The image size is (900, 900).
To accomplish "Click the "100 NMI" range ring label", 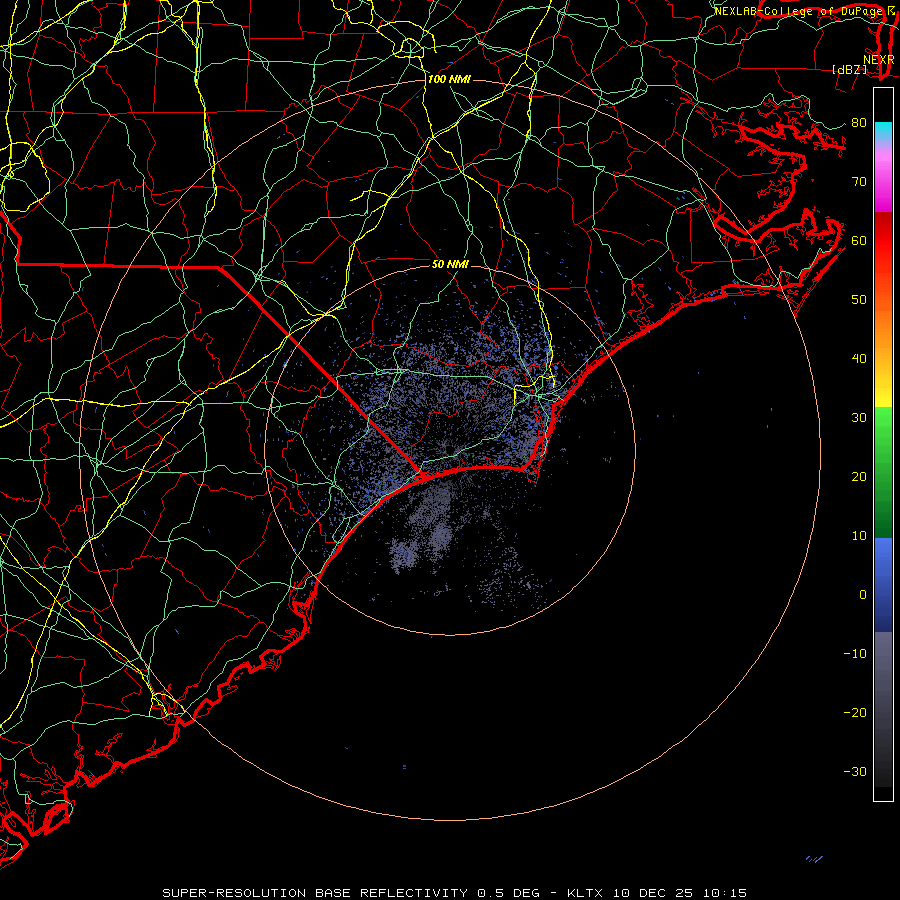I will point(449,79).
